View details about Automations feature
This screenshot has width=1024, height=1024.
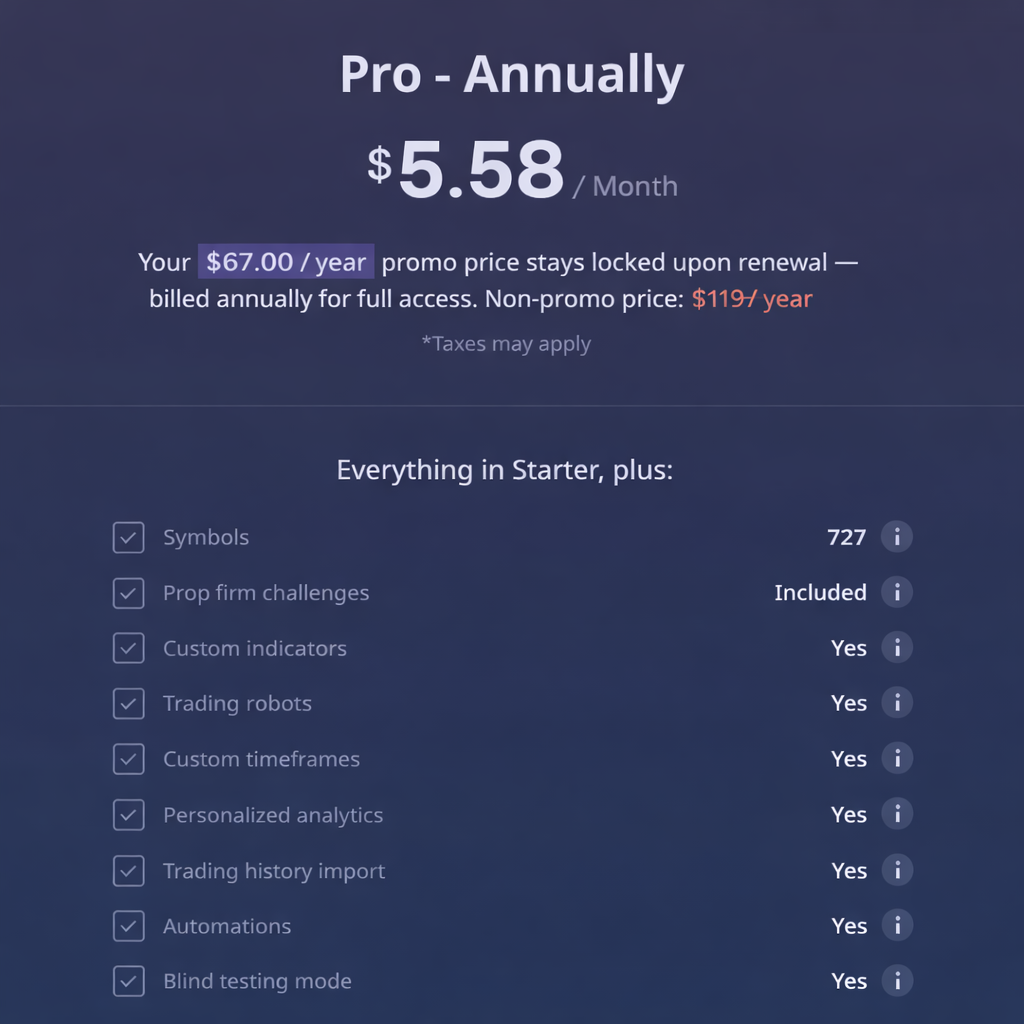(x=897, y=926)
